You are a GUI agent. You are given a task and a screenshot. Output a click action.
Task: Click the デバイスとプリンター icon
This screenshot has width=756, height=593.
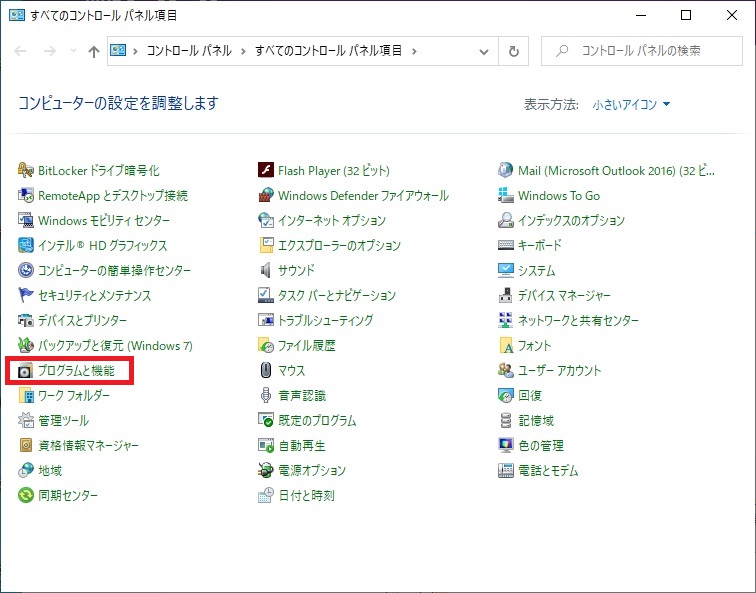26,320
